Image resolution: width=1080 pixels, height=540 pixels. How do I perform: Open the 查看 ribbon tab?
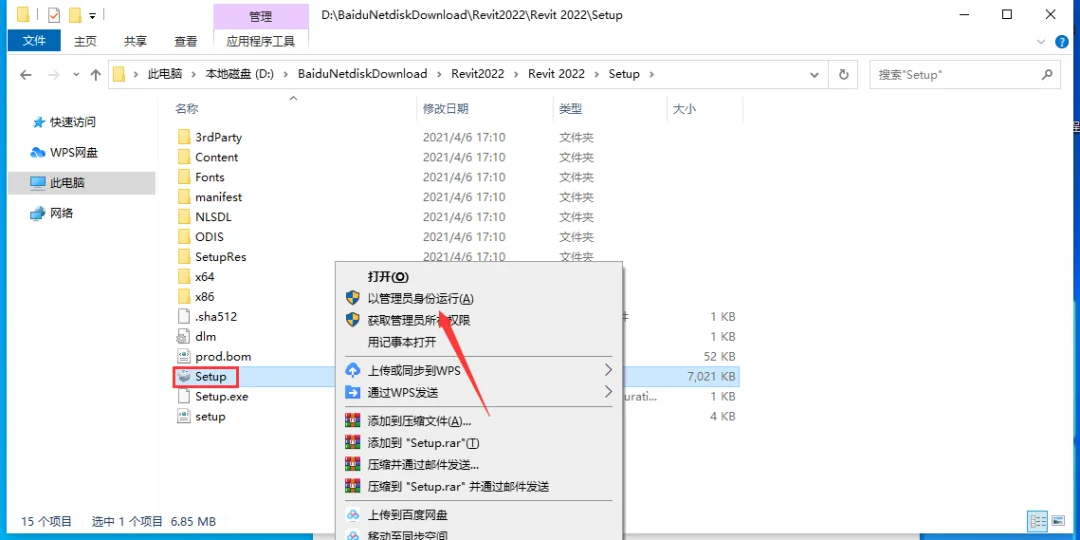pos(185,41)
